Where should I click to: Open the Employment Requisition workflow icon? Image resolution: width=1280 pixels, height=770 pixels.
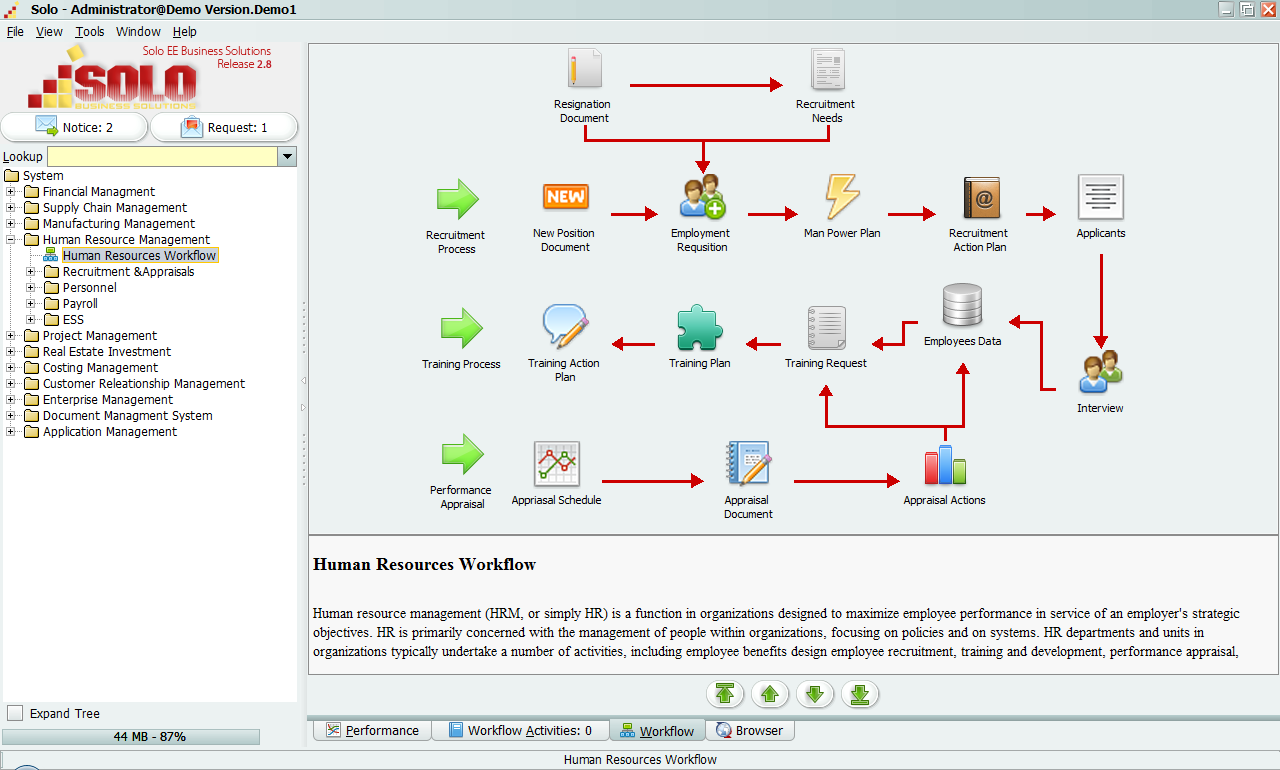coord(702,197)
